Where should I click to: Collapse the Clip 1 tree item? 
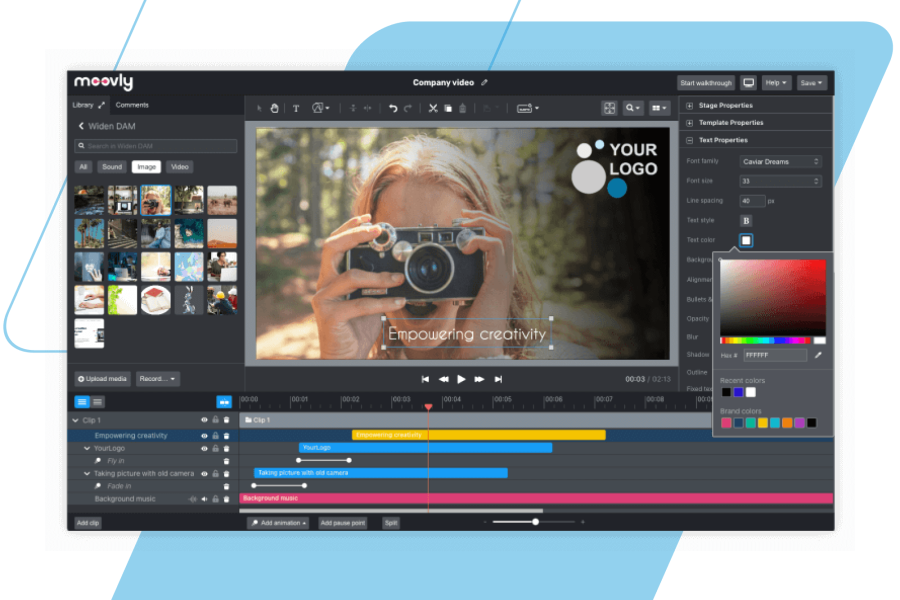76,421
